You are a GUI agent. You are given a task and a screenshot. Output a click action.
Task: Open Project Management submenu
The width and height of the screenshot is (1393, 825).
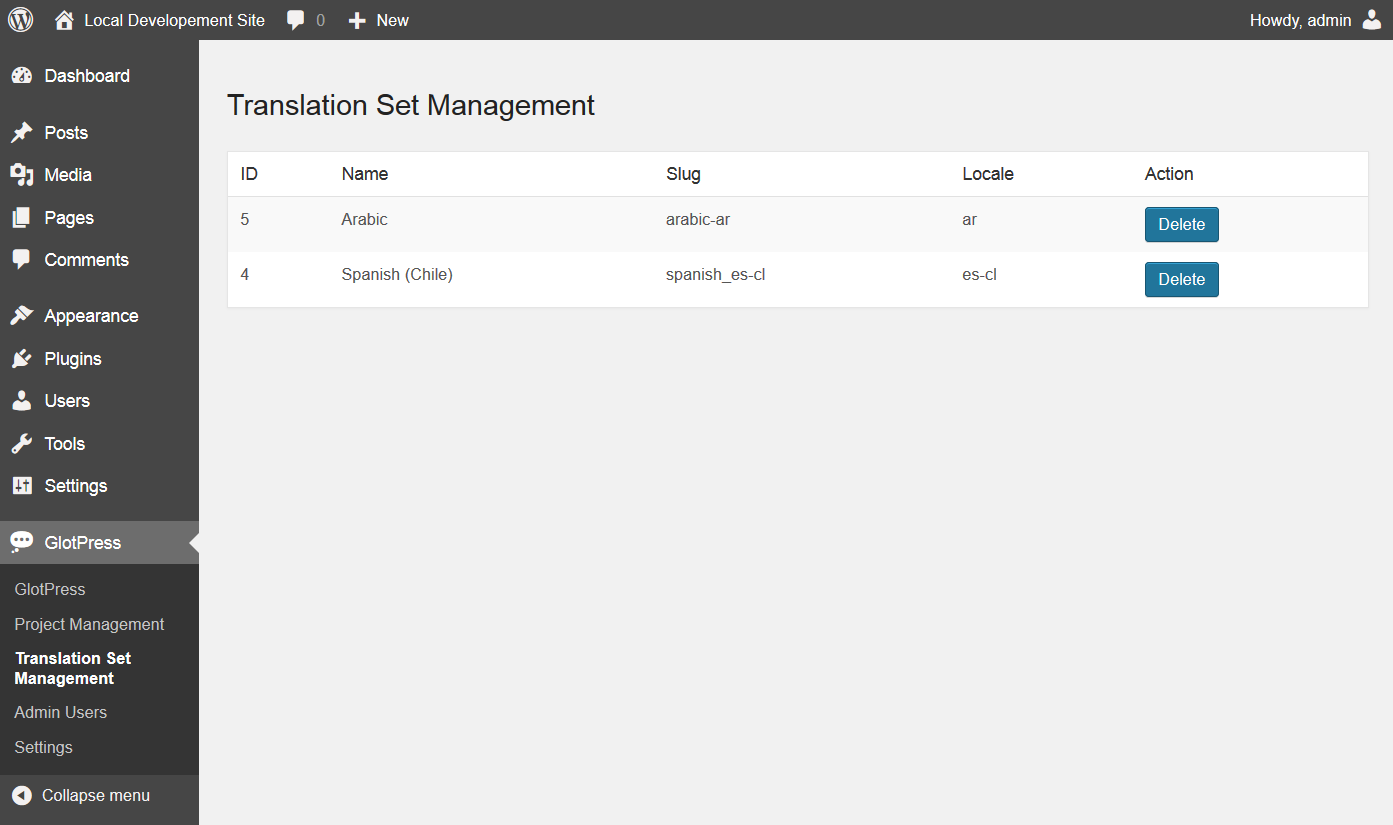(x=89, y=625)
